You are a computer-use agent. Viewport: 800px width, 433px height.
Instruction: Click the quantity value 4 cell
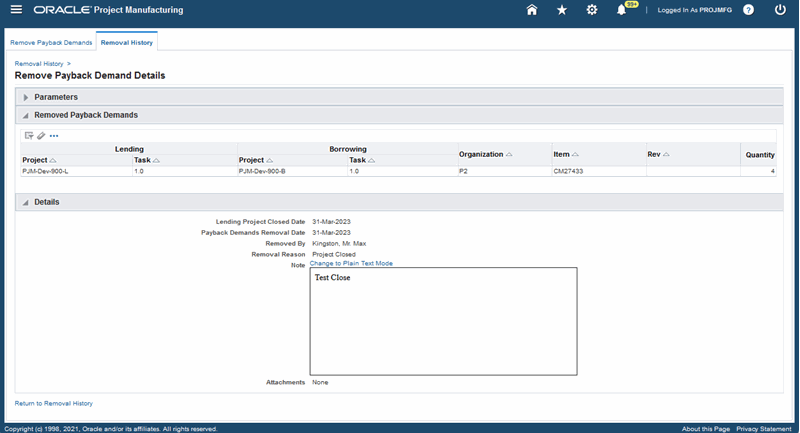(x=758, y=171)
